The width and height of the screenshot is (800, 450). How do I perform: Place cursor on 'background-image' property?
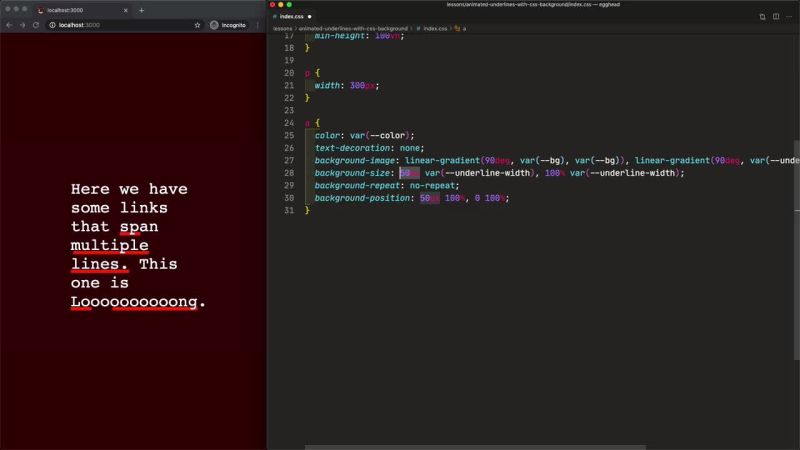[x=355, y=160]
